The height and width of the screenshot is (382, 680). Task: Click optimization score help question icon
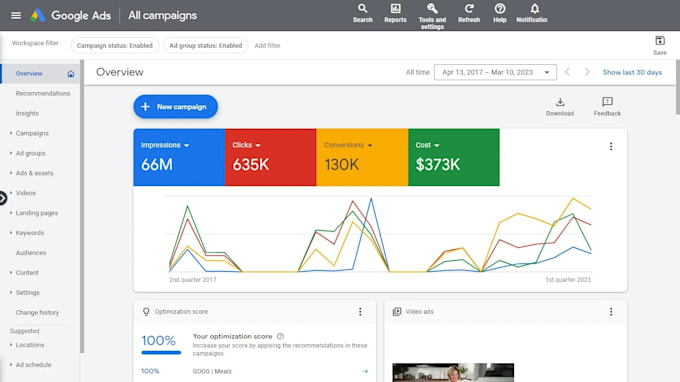(x=281, y=336)
